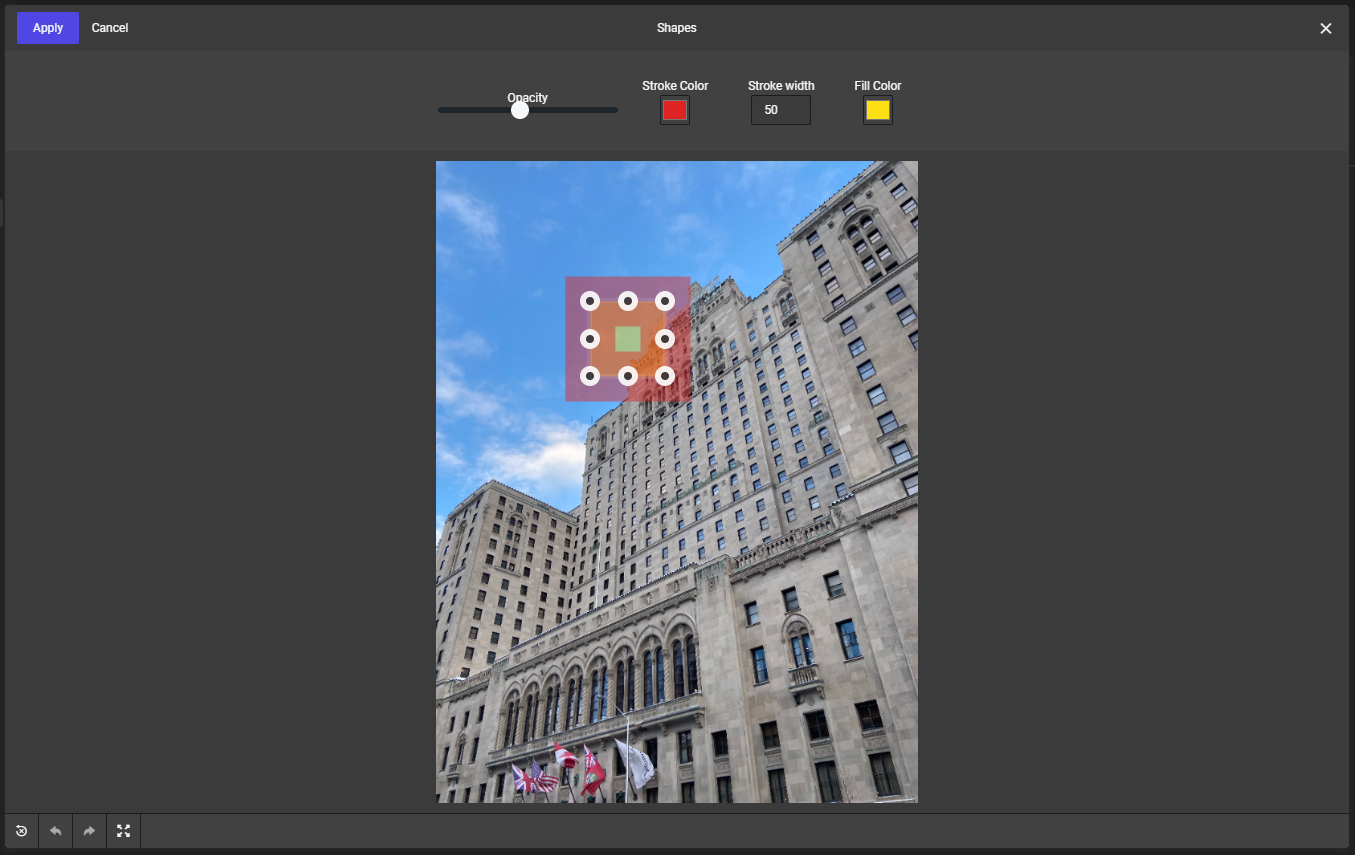Click the Opacity label

pos(527,98)
